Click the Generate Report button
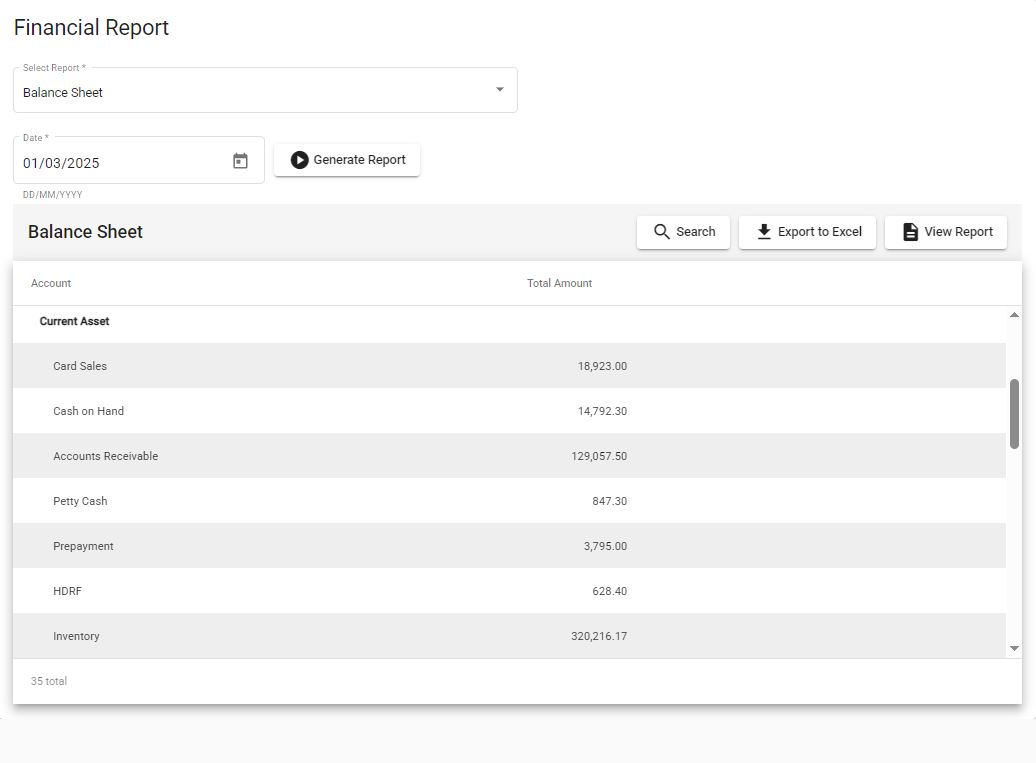The image size is (1036, 763). tap(347, 160)
